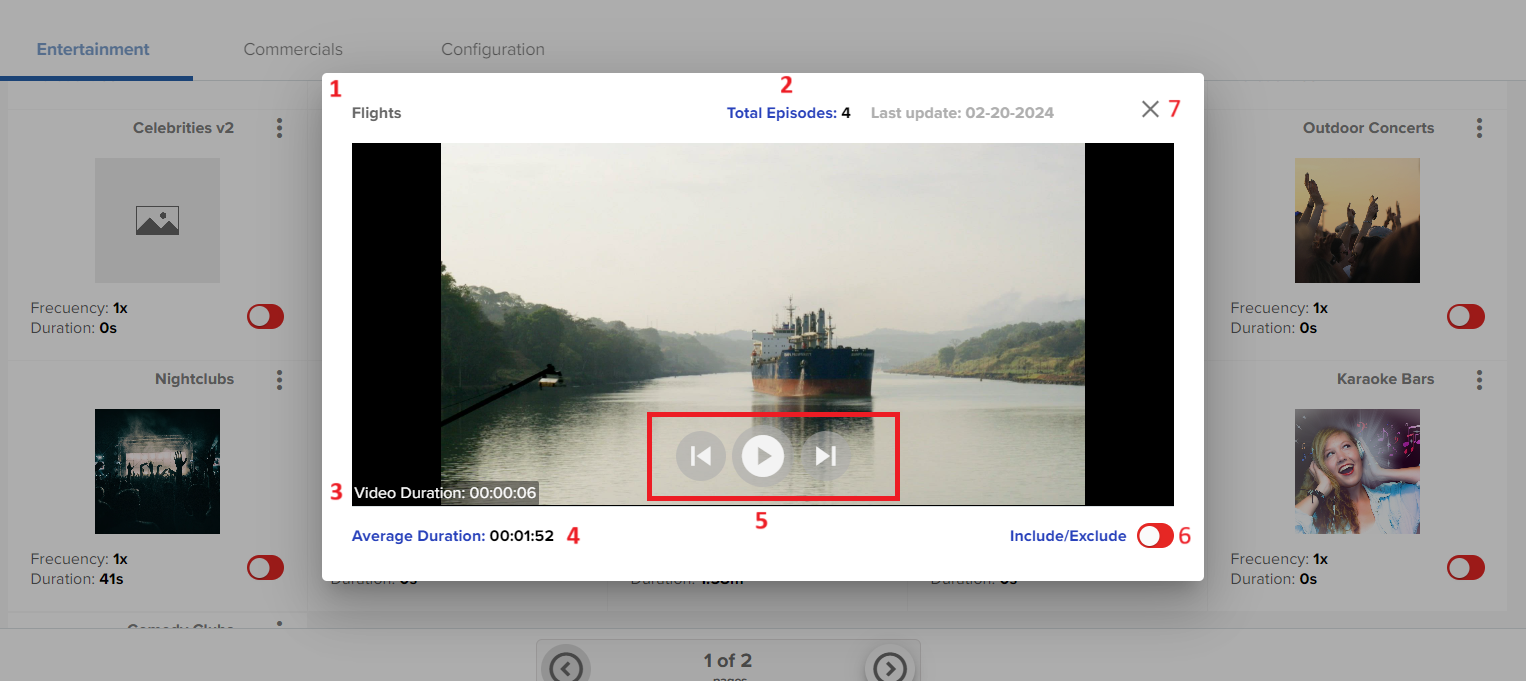Screen dimensions: 1526x681
Task: Go to next page arrow
Action: click(x=889, y=666)
